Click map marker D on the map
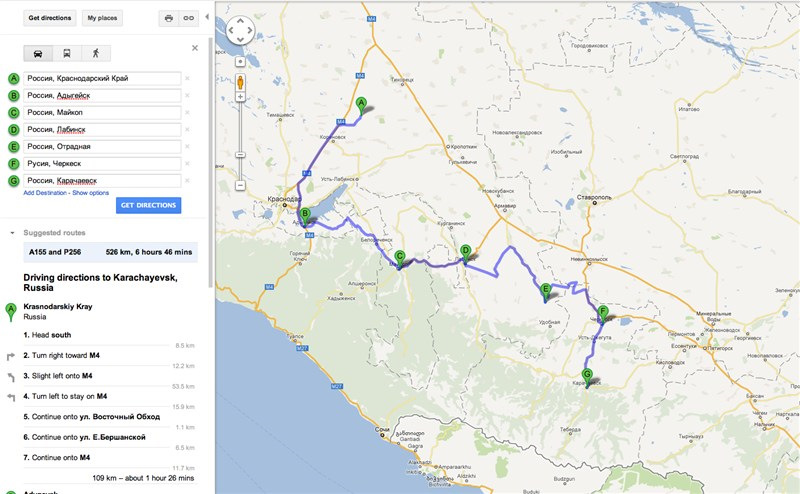 (x=465, y=254)
